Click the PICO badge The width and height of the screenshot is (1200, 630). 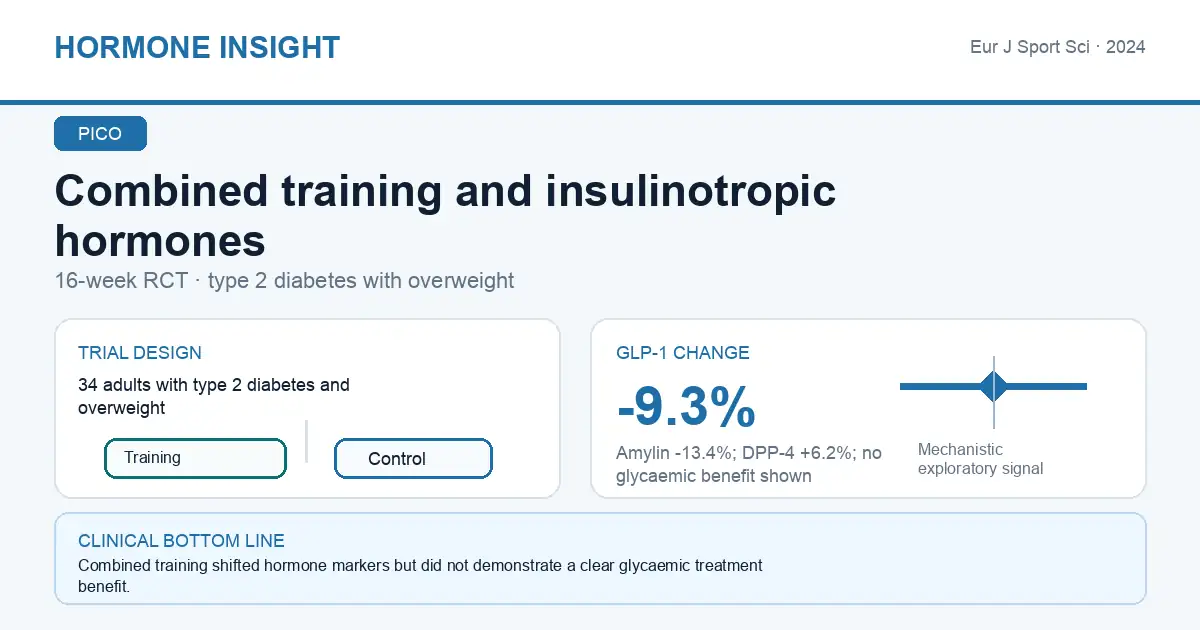[100, 134]
